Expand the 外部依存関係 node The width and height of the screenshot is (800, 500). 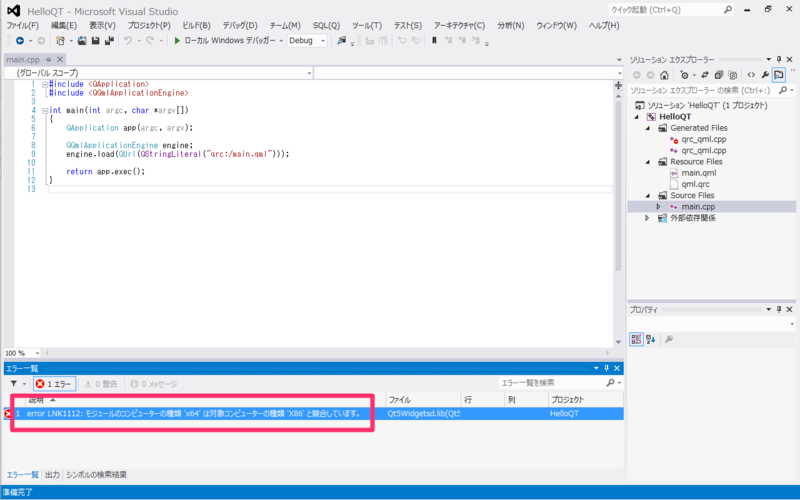click(647, 218)
